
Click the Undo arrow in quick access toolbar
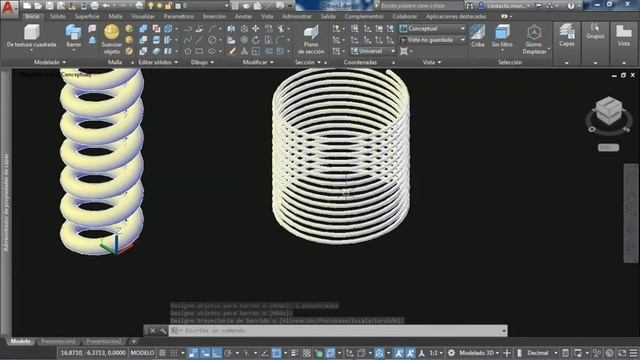(x=106, y=6)
